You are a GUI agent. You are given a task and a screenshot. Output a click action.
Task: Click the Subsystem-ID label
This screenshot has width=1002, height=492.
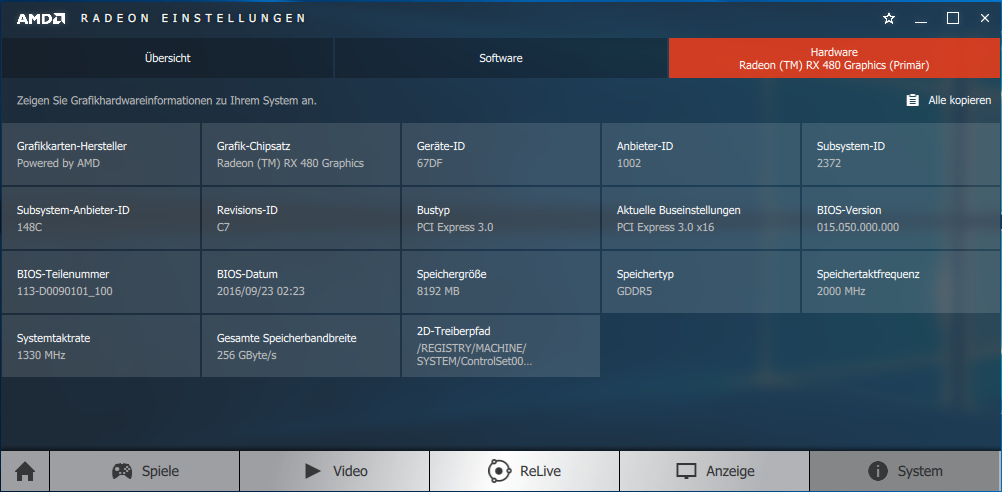(851, 146)
